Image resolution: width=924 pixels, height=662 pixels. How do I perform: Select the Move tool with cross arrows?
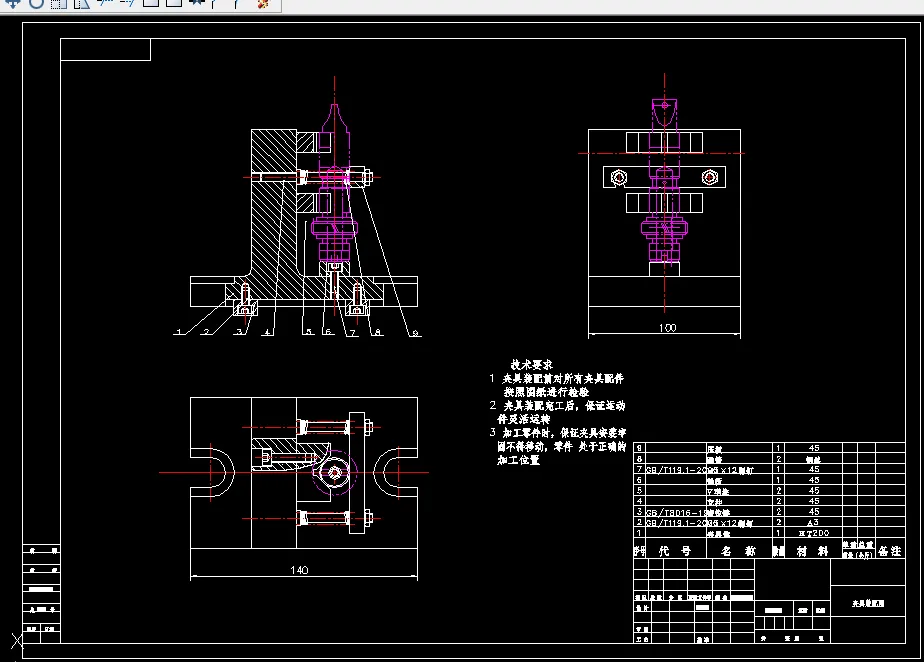[x=12, y=4]
